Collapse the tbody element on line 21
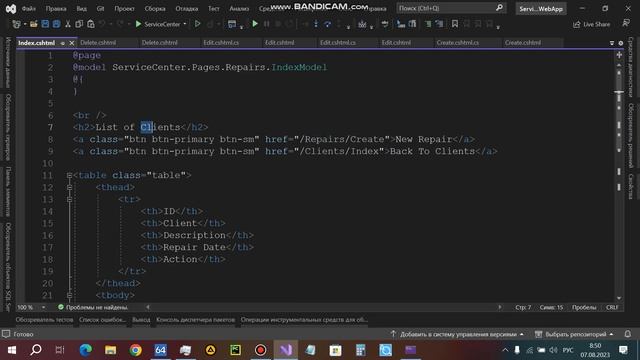The width and height of the screenshot is (640, 360). click(69, 296)
